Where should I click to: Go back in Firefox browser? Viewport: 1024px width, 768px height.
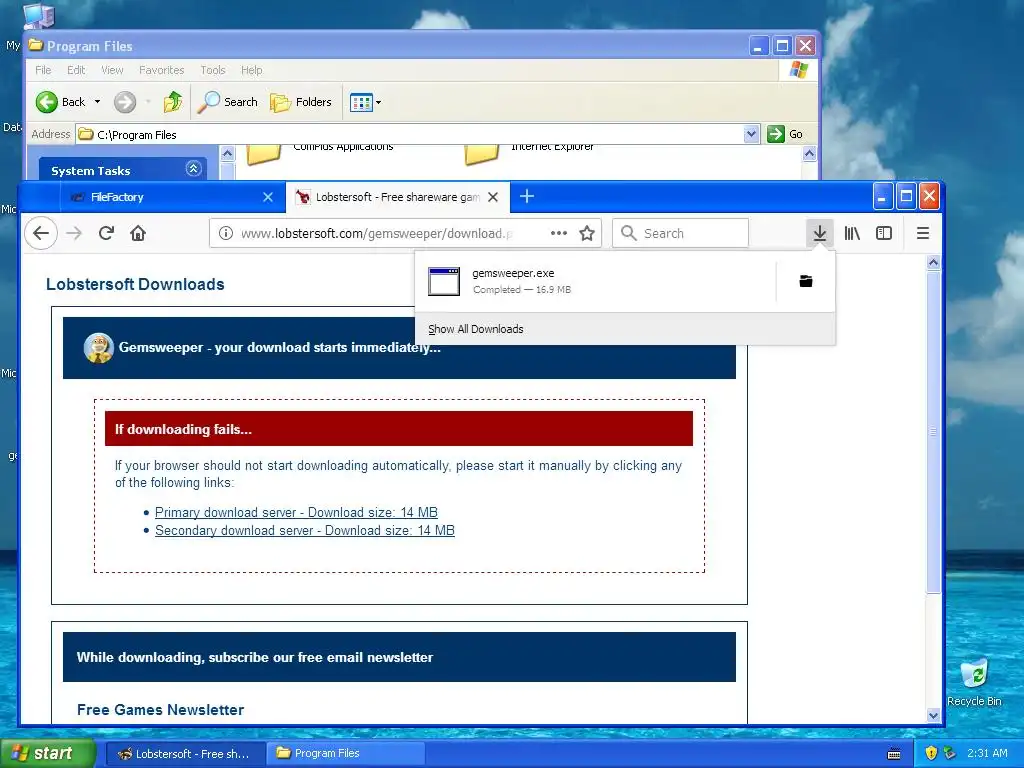(41, 233)
